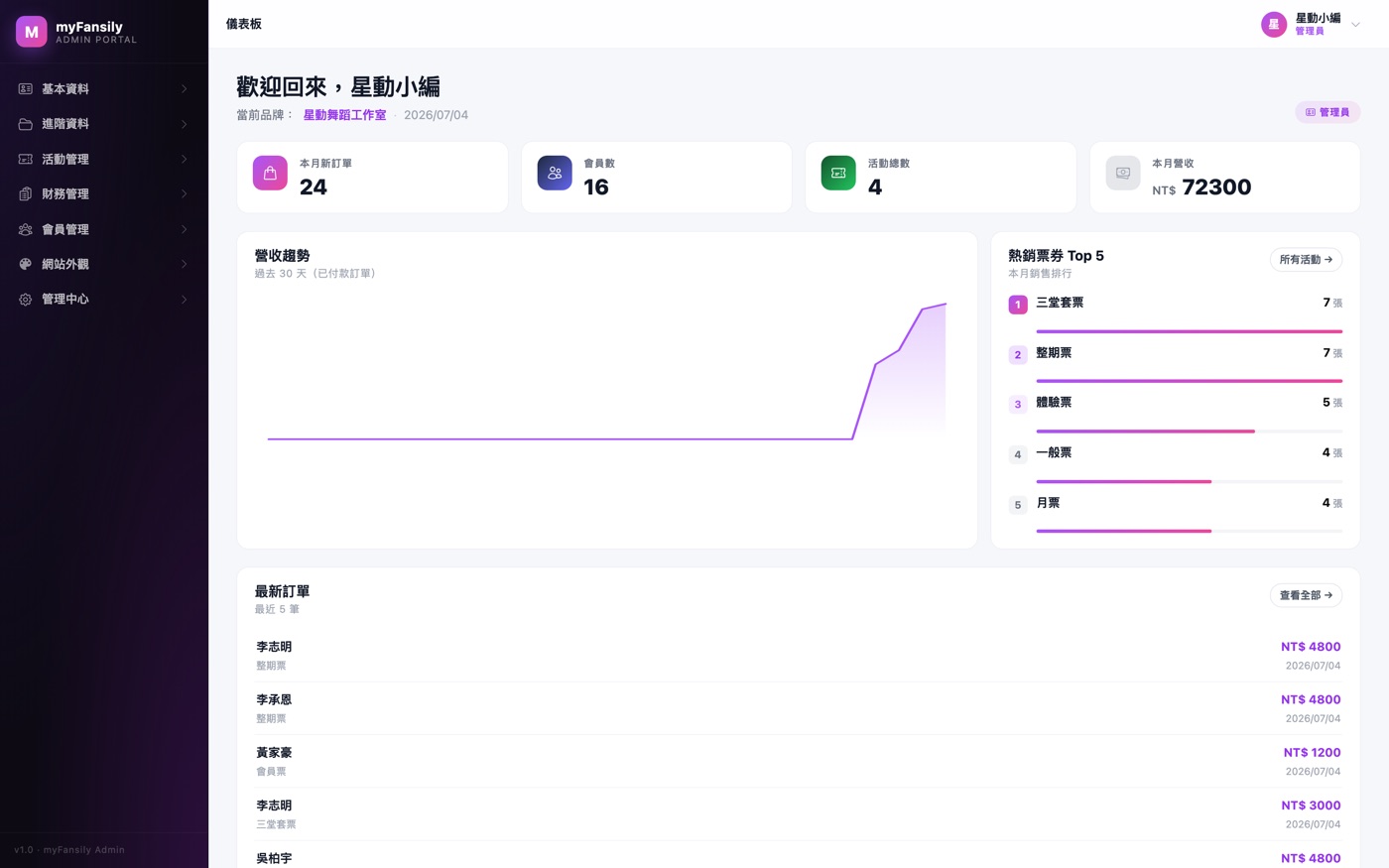
Task: Click the 本月營收 72300 card
Action: coord(1224,178)
